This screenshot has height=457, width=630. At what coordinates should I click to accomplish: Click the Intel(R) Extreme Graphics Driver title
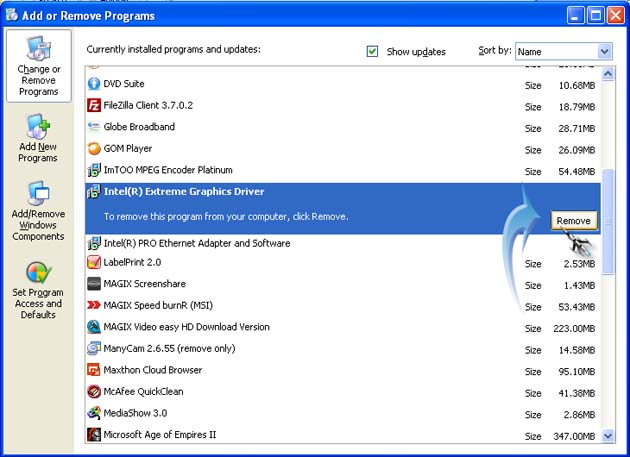point(184,192)
